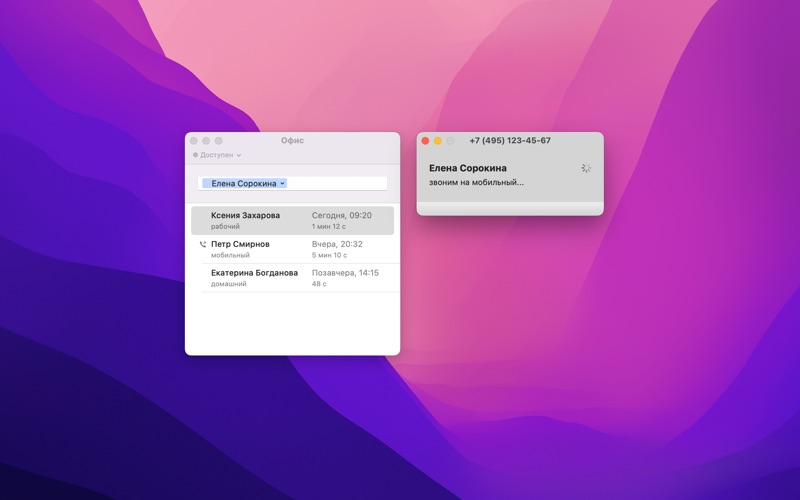Image resolution: width=800 pixels, height=500 pixels.
Task: Click the домашний label under Екатерина Богданова
Action: (x=229, y=283)
